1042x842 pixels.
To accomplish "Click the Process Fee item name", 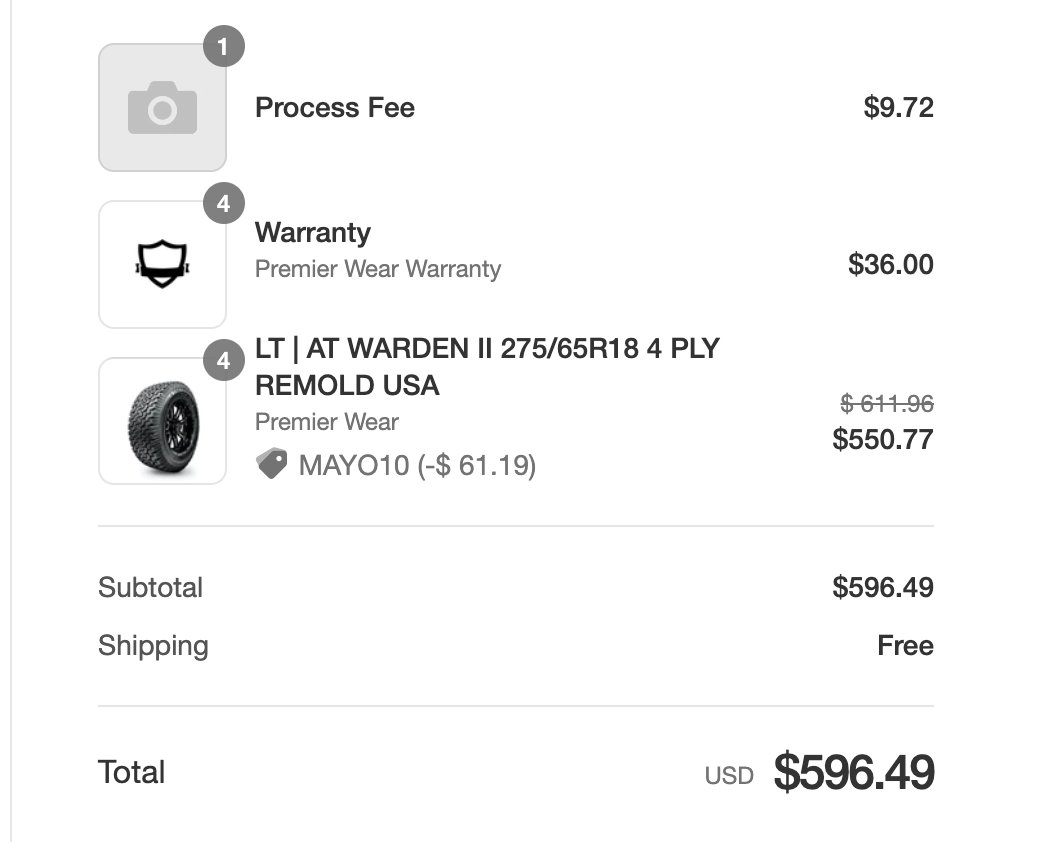I will [335, 108].
